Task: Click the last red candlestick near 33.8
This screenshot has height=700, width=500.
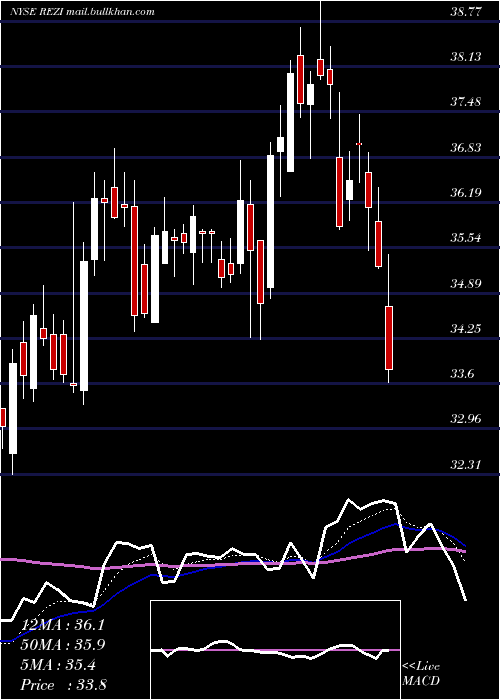Action: [389, 338]
